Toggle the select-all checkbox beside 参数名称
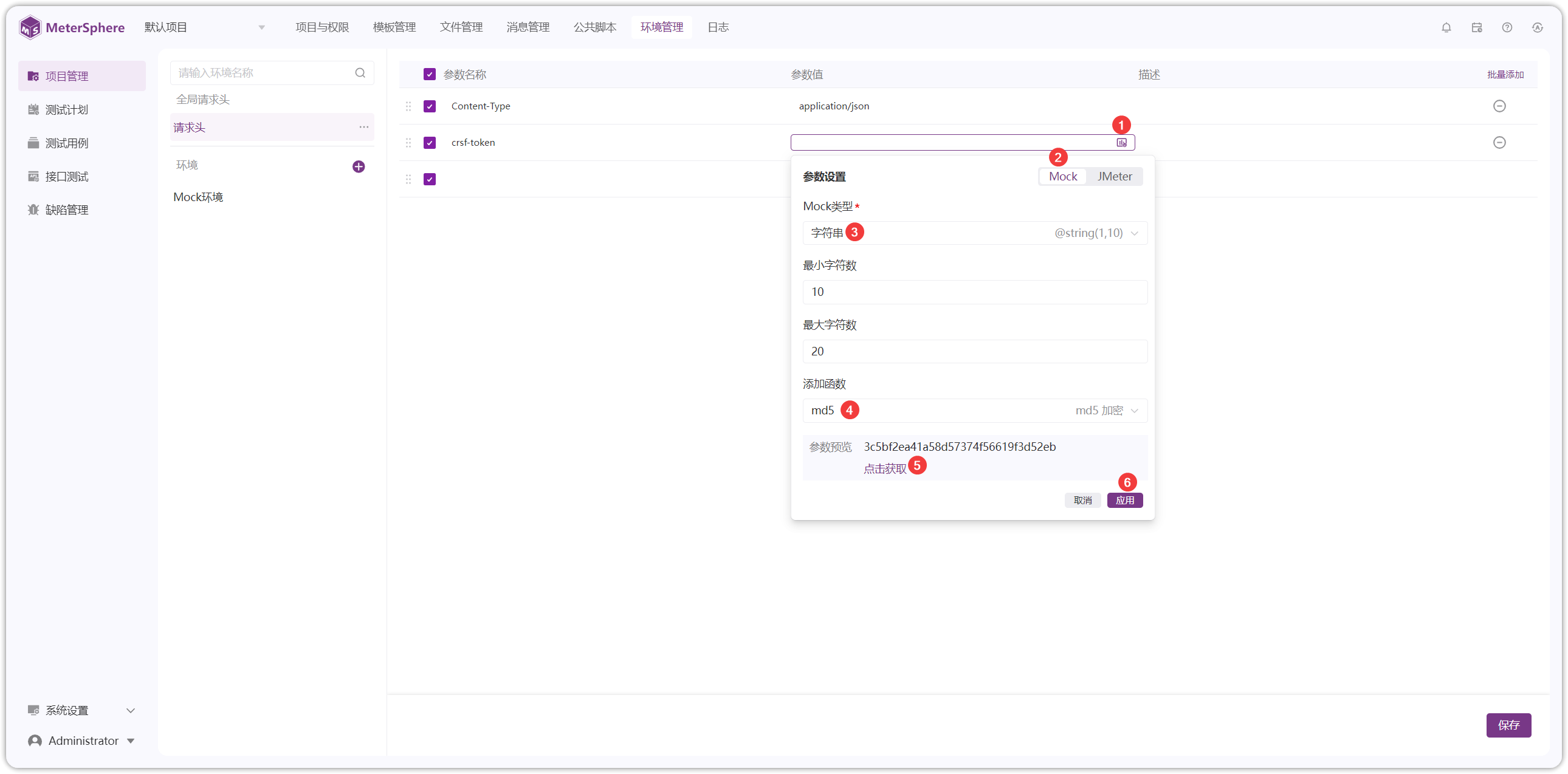 click(x=430, y=74)
